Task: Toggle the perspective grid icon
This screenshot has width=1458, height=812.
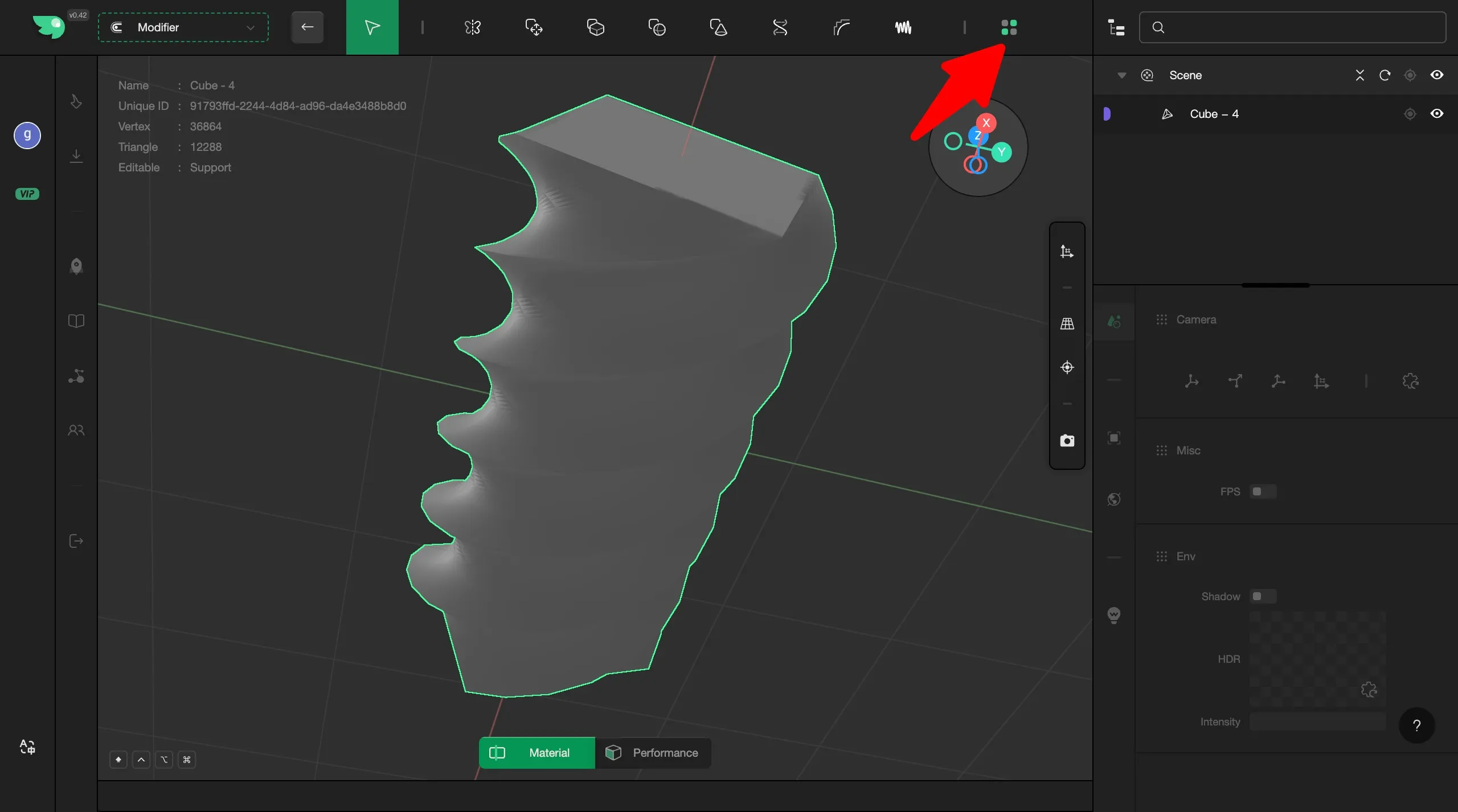Action: coord(1067,324)
